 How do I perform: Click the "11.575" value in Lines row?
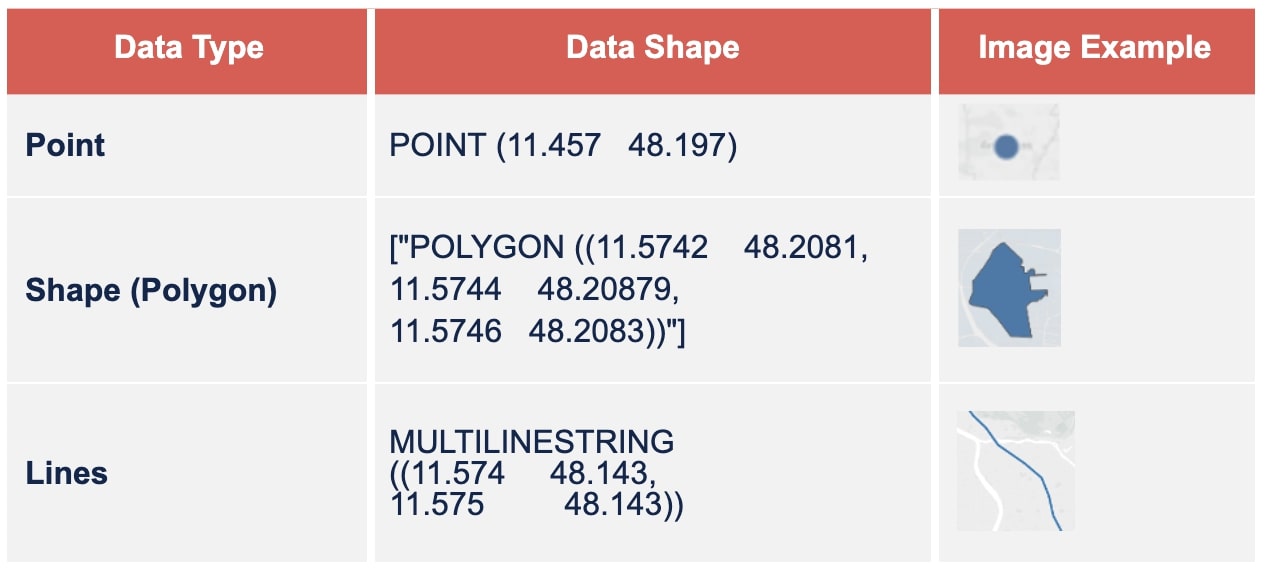coord(437,505)
